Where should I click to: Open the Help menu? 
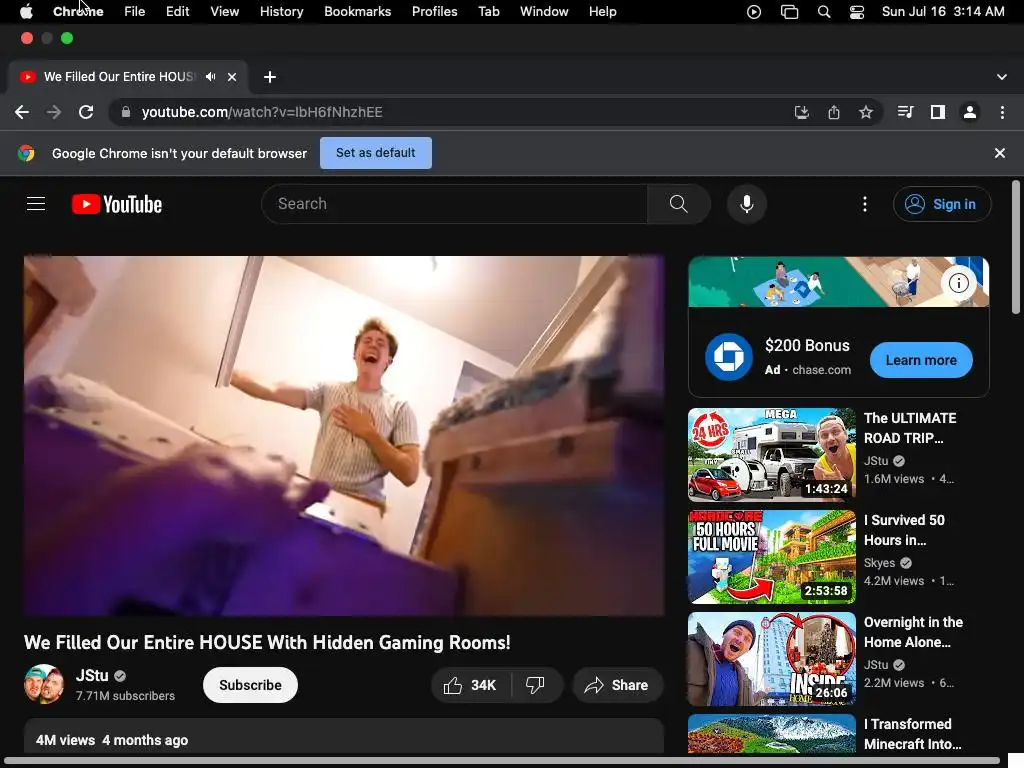point(602,12)
